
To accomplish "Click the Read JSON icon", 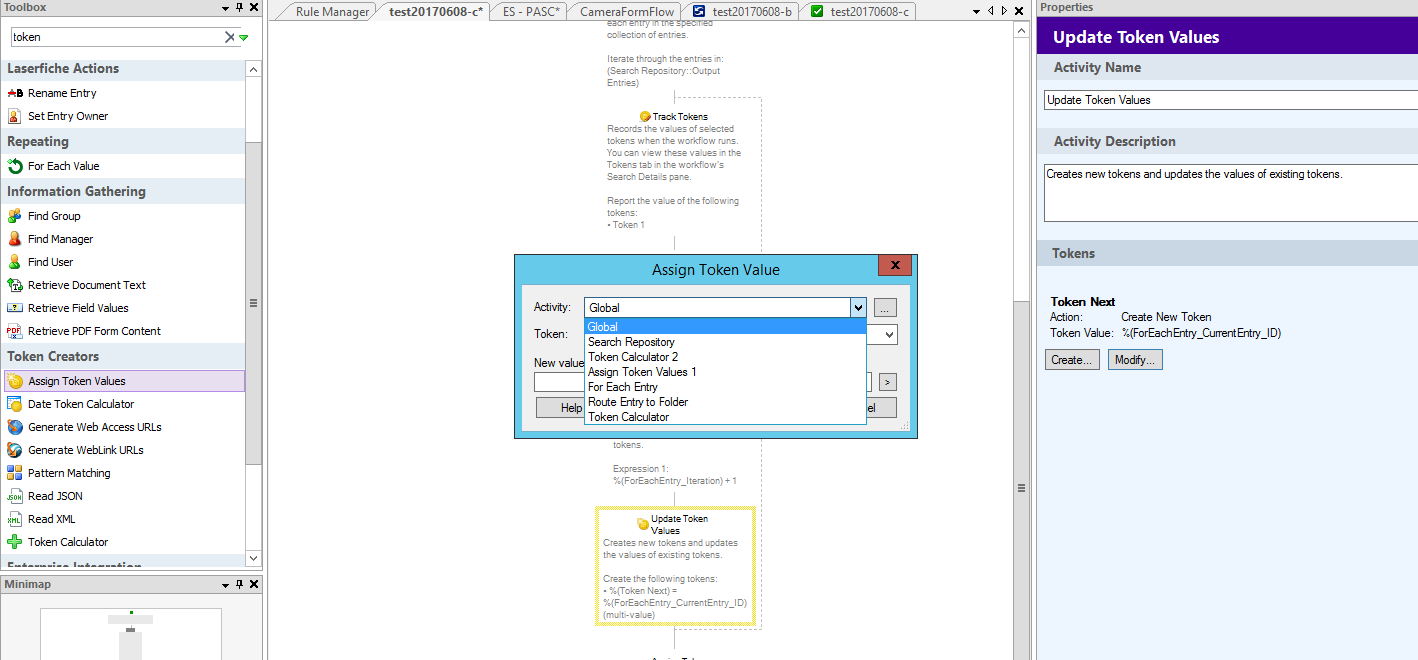I will click(x=14, y=496).
